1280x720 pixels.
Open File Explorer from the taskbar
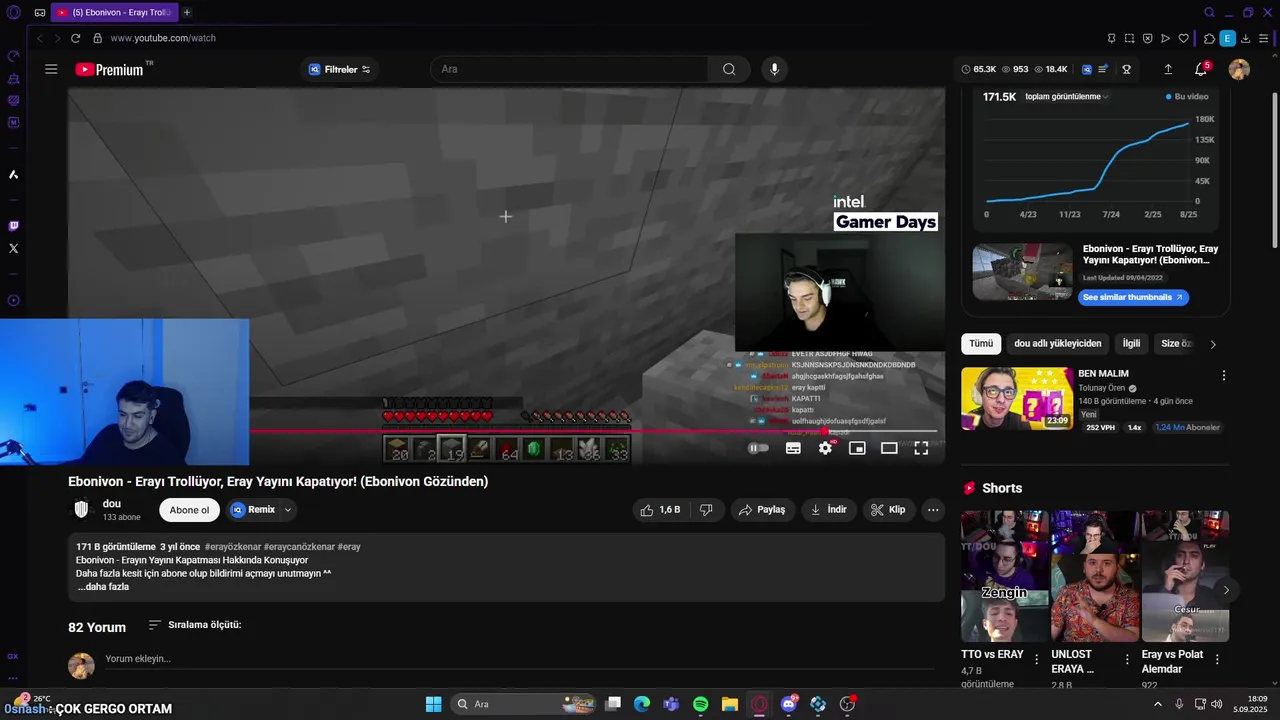click(730, 704)
